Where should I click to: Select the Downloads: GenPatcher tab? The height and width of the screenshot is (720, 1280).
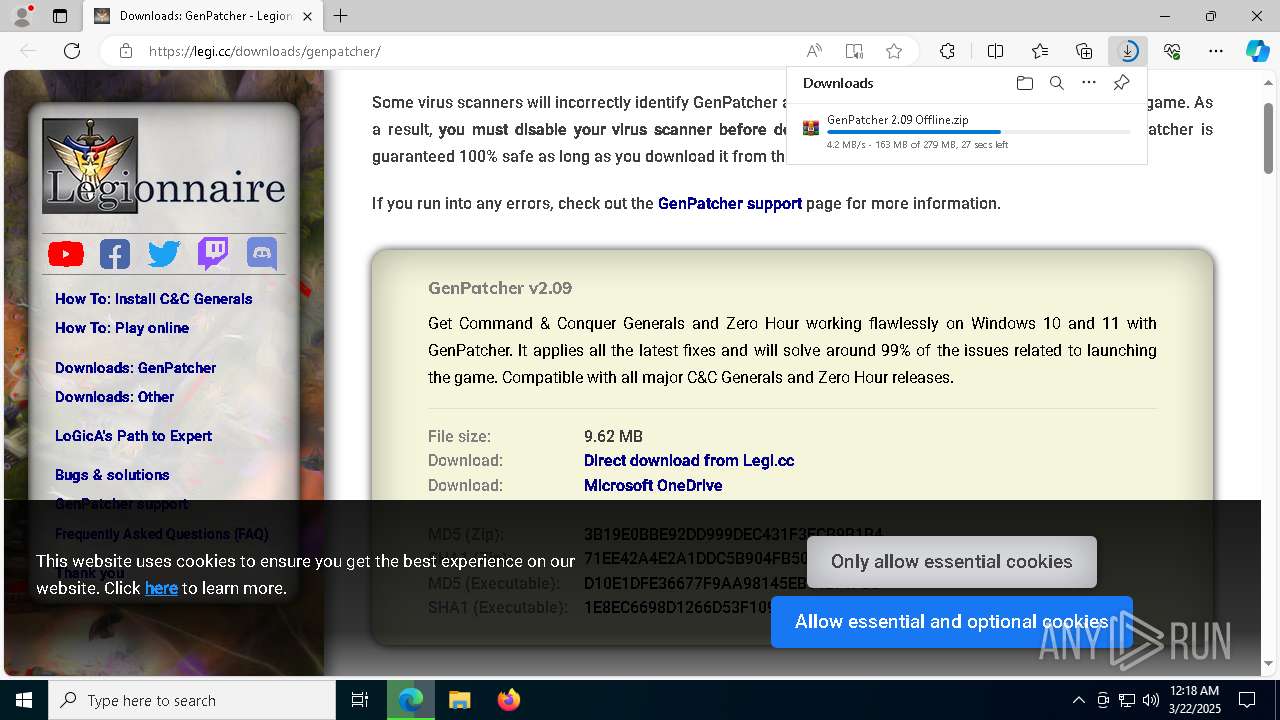click(202, 16)
